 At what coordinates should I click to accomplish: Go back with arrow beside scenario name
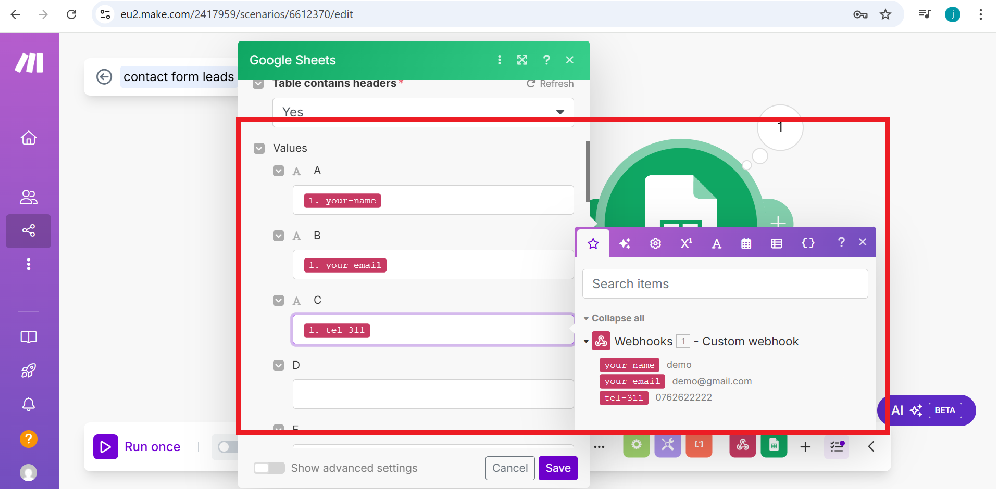104,77
